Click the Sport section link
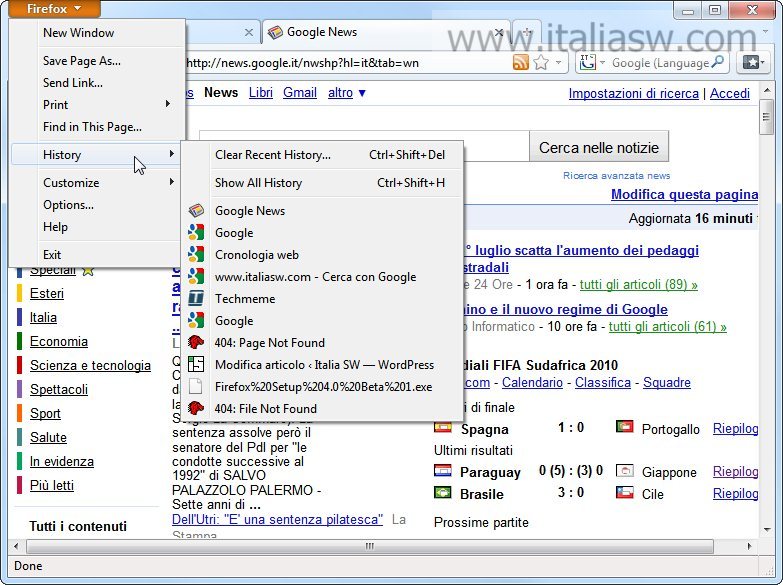The height and width of the screenshot is (585, 783). (45, 413)
